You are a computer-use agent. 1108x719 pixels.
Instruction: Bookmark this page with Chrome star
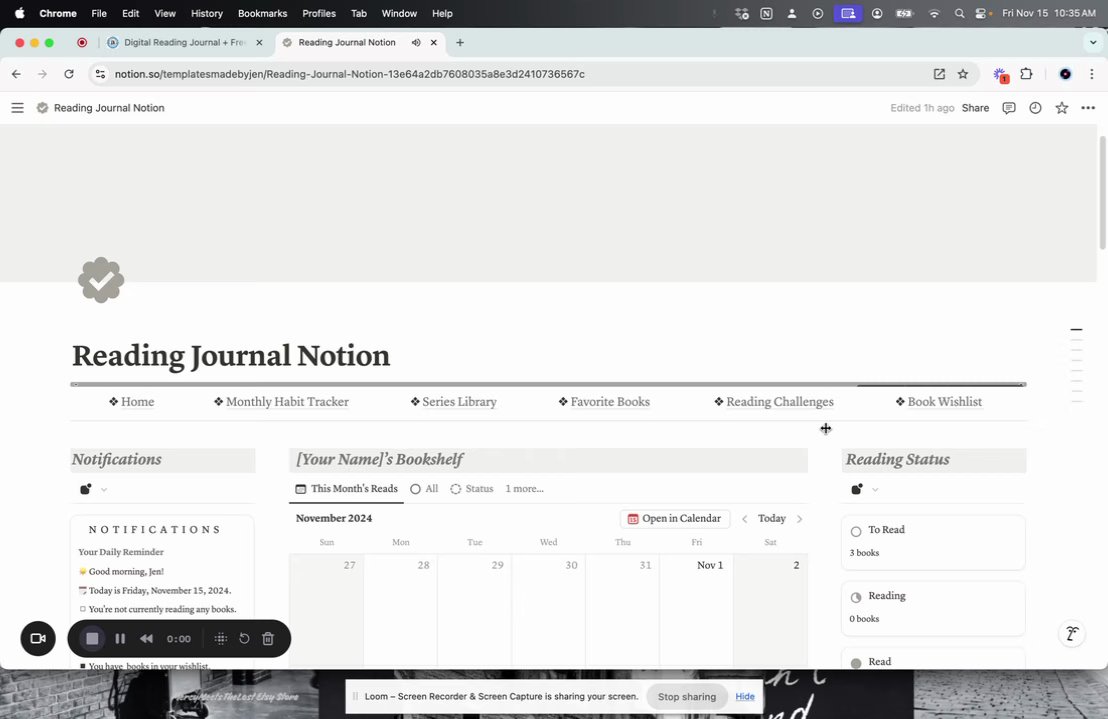[x=962, y=74]
